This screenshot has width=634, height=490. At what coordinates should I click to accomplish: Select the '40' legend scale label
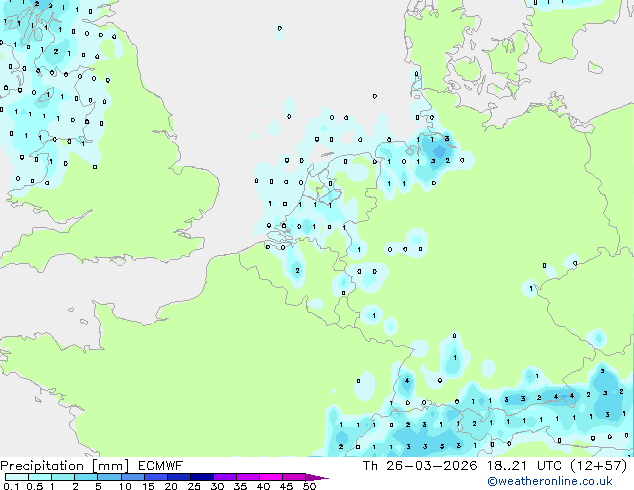click(x=263, y=486)
